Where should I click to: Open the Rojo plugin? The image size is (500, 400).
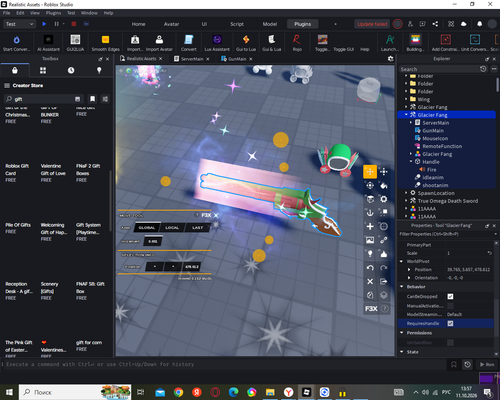[x=297, y=43]
